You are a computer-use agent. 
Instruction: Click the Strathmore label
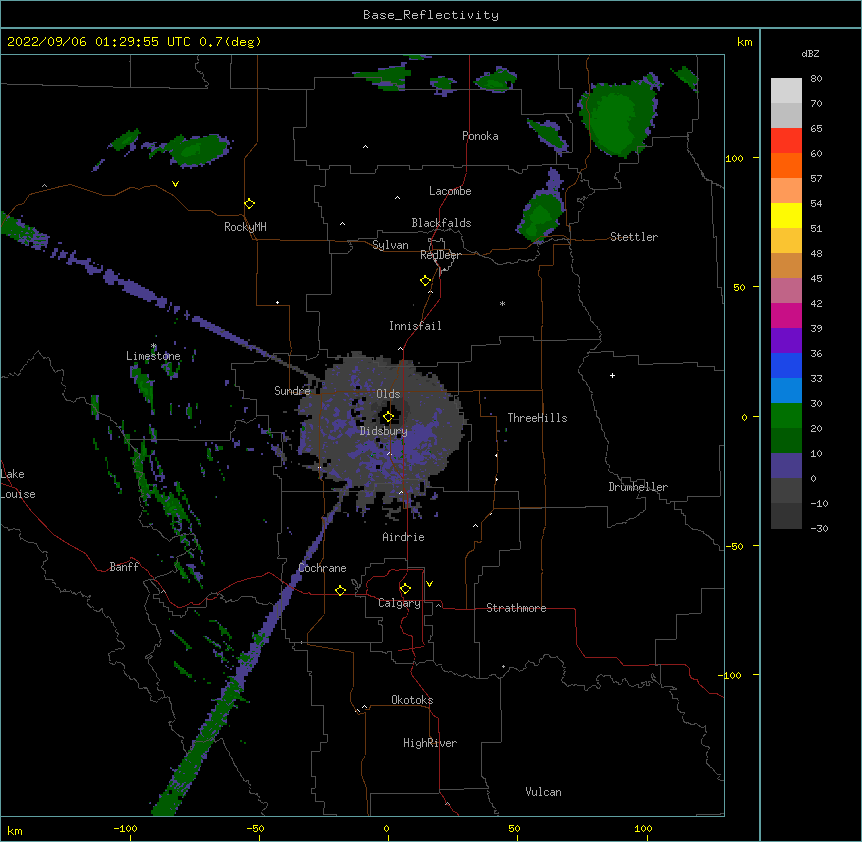click(x=516, y=608)
